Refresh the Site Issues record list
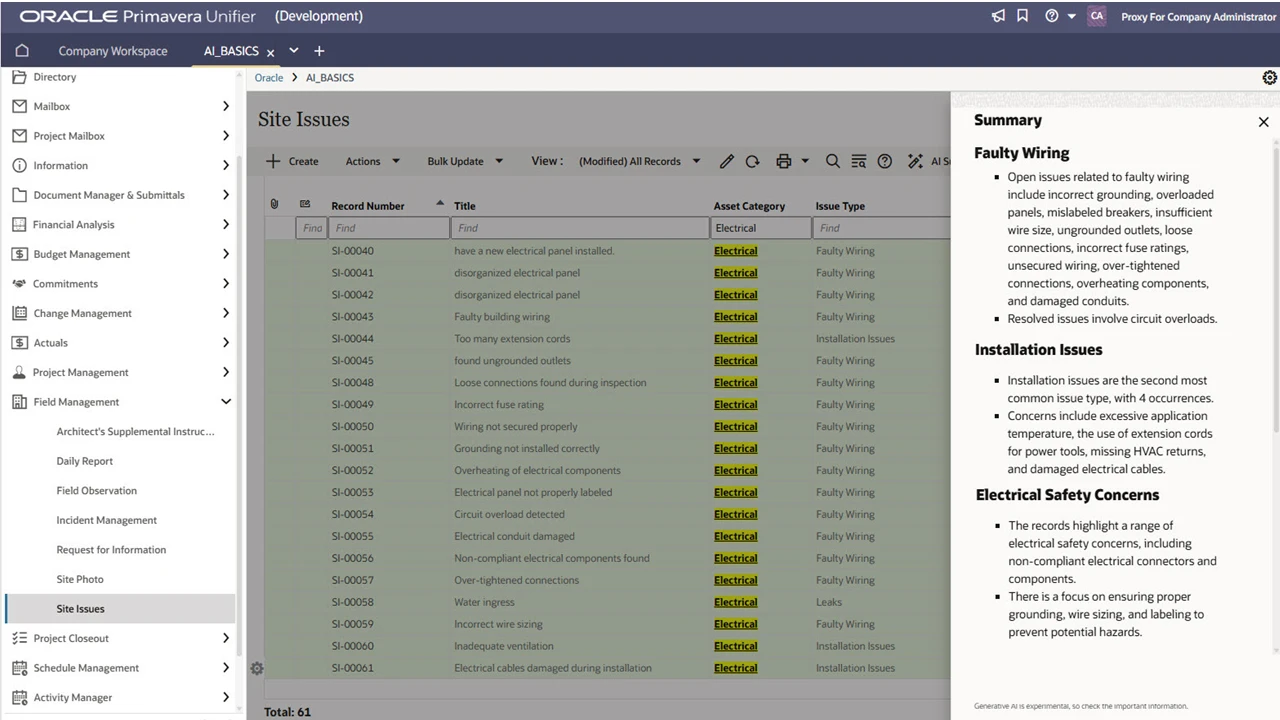Viewport: 1280px width, 720px height. [752, 161]
